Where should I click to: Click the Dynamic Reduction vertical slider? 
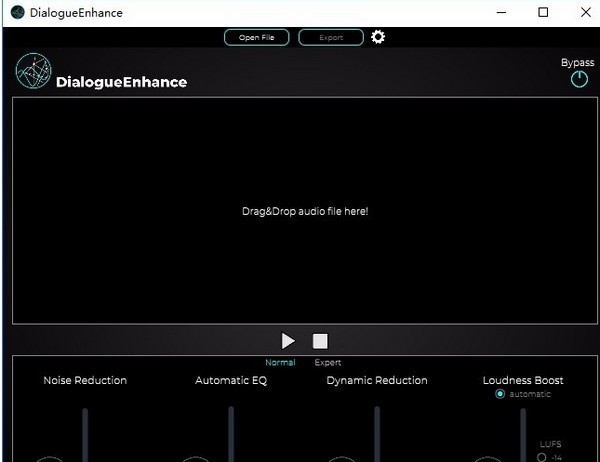(x=377, y=434)
